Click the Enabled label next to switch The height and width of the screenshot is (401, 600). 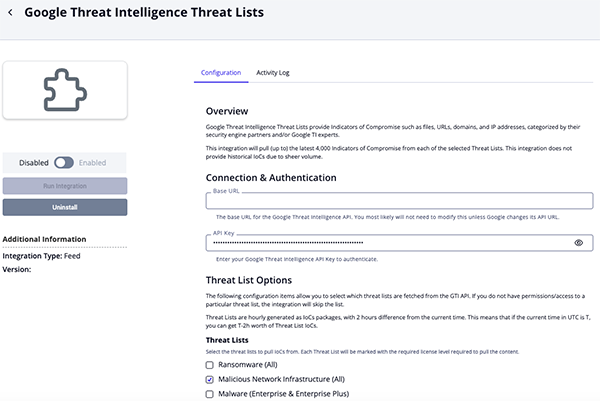point(92,163)
